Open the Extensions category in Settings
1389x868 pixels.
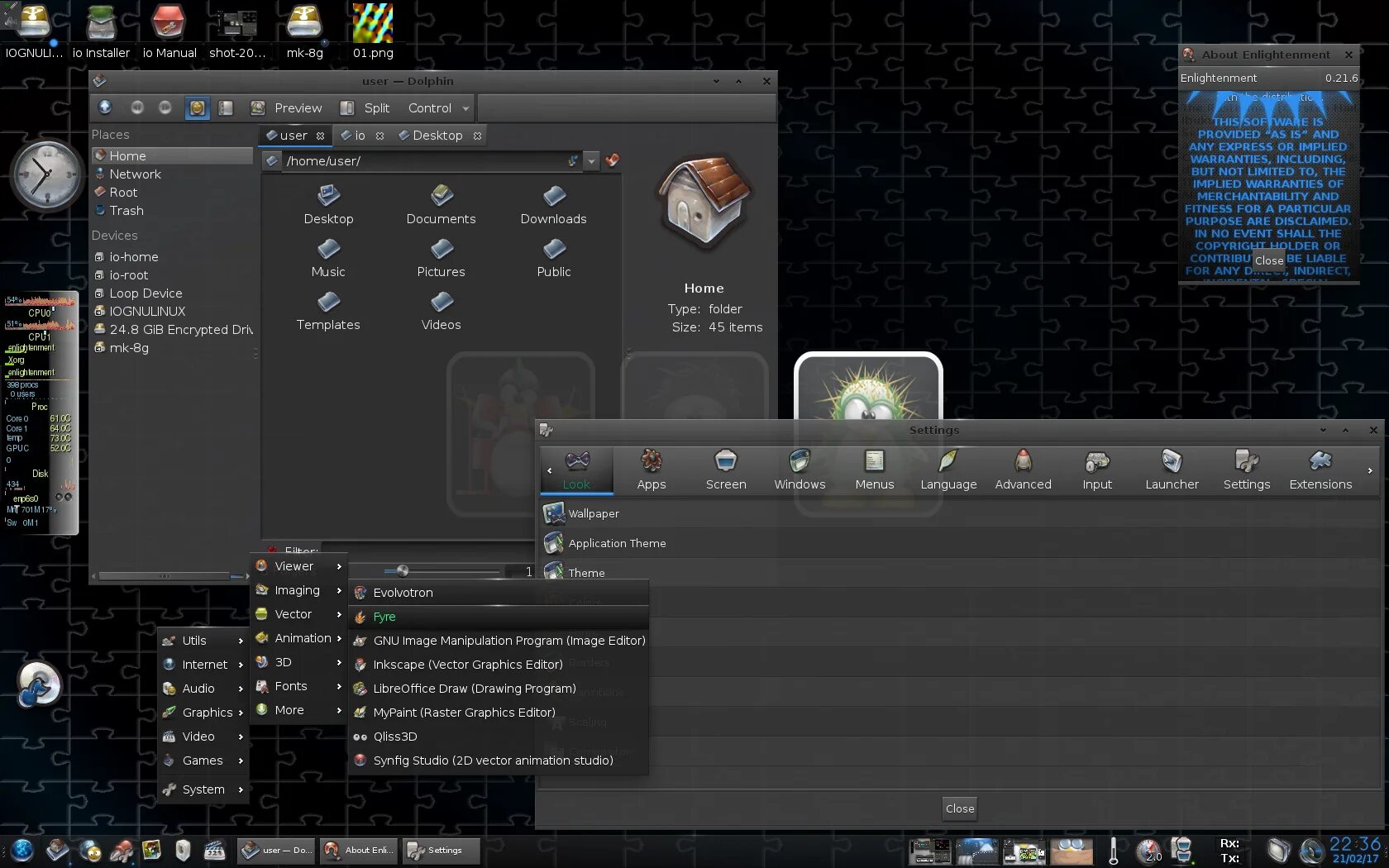click(1320, 470)
